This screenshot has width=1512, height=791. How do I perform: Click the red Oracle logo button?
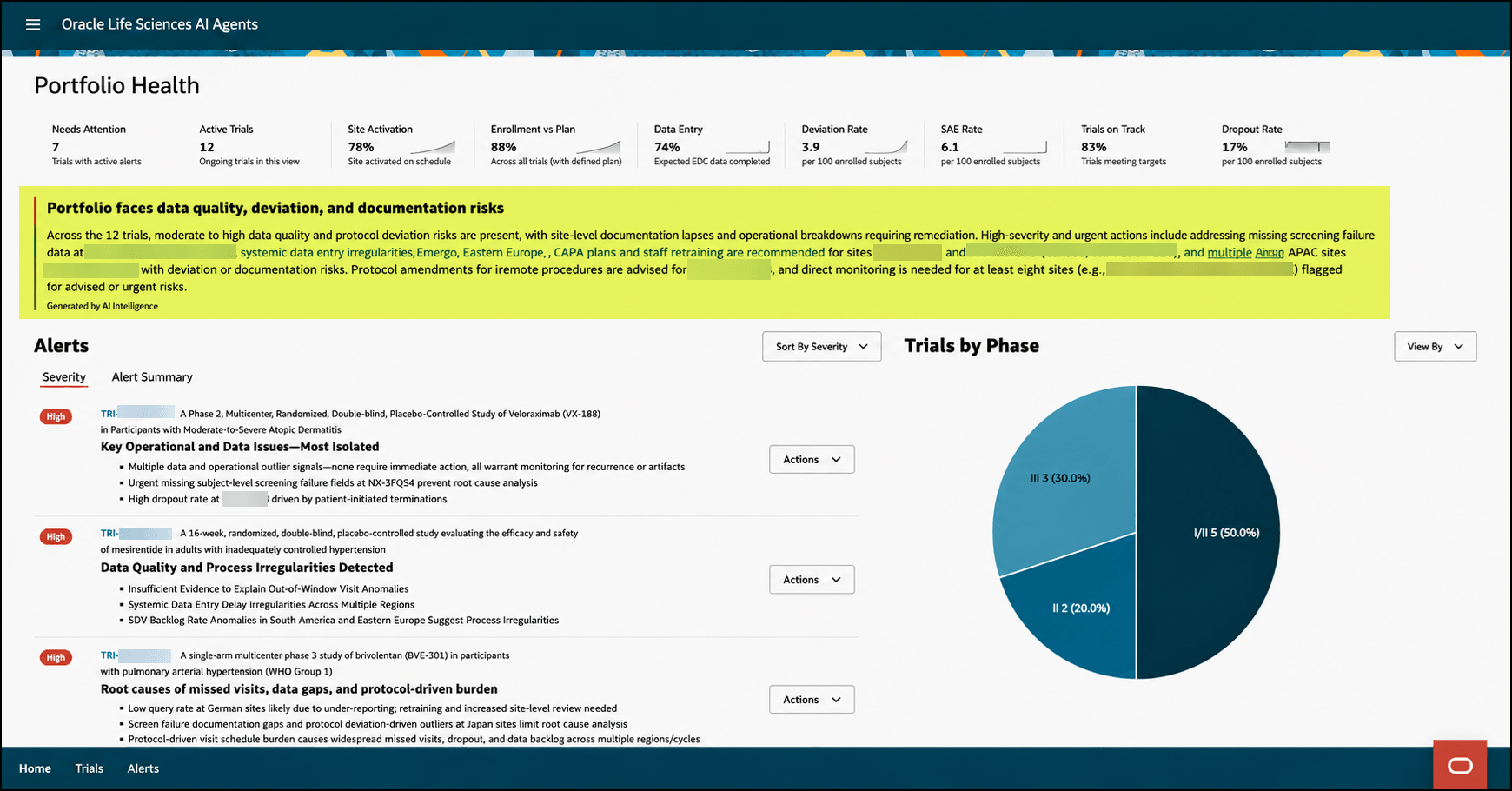tap(1460, 765)
